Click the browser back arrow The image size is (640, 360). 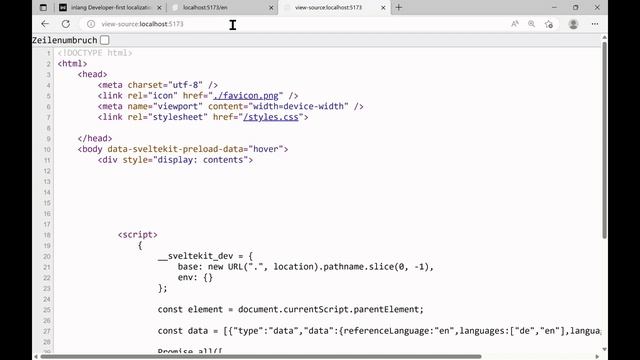tap(45, 24)
